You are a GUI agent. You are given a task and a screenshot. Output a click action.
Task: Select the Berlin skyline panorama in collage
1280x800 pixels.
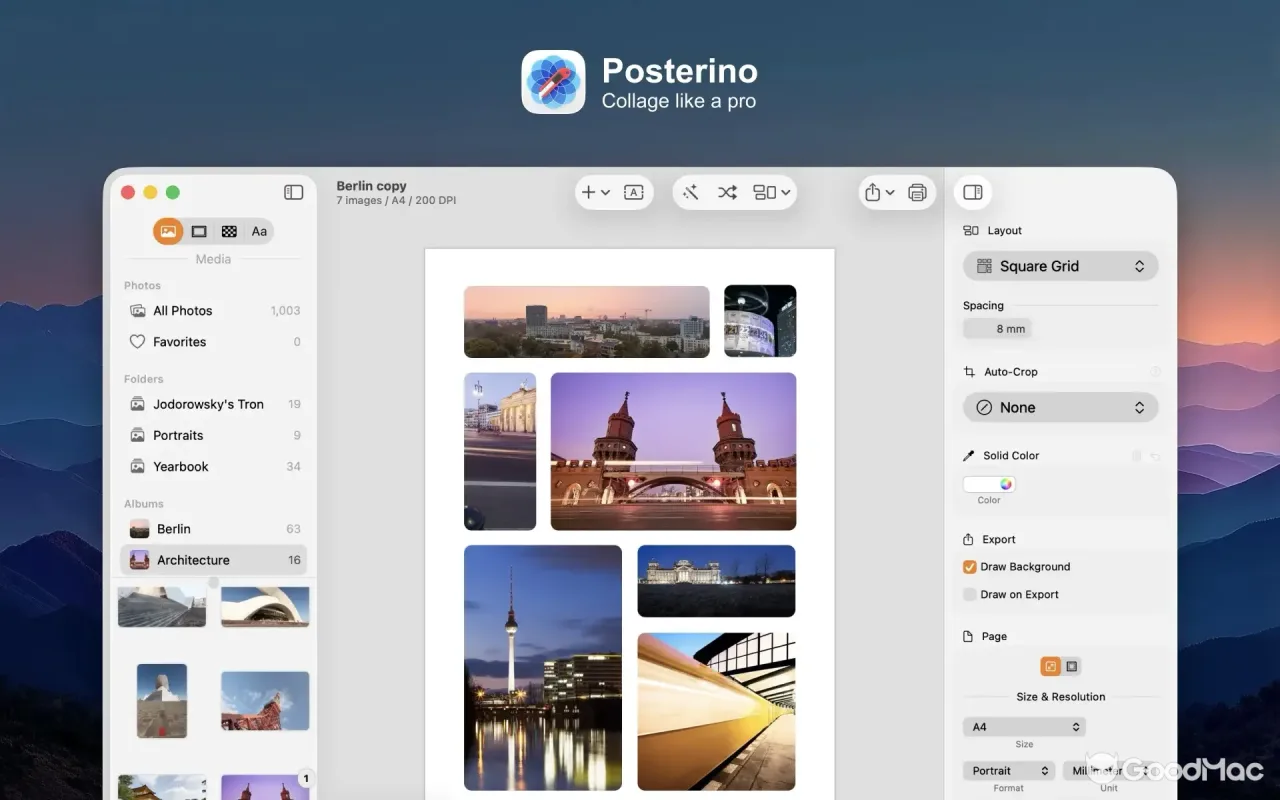tap(587, 322)
